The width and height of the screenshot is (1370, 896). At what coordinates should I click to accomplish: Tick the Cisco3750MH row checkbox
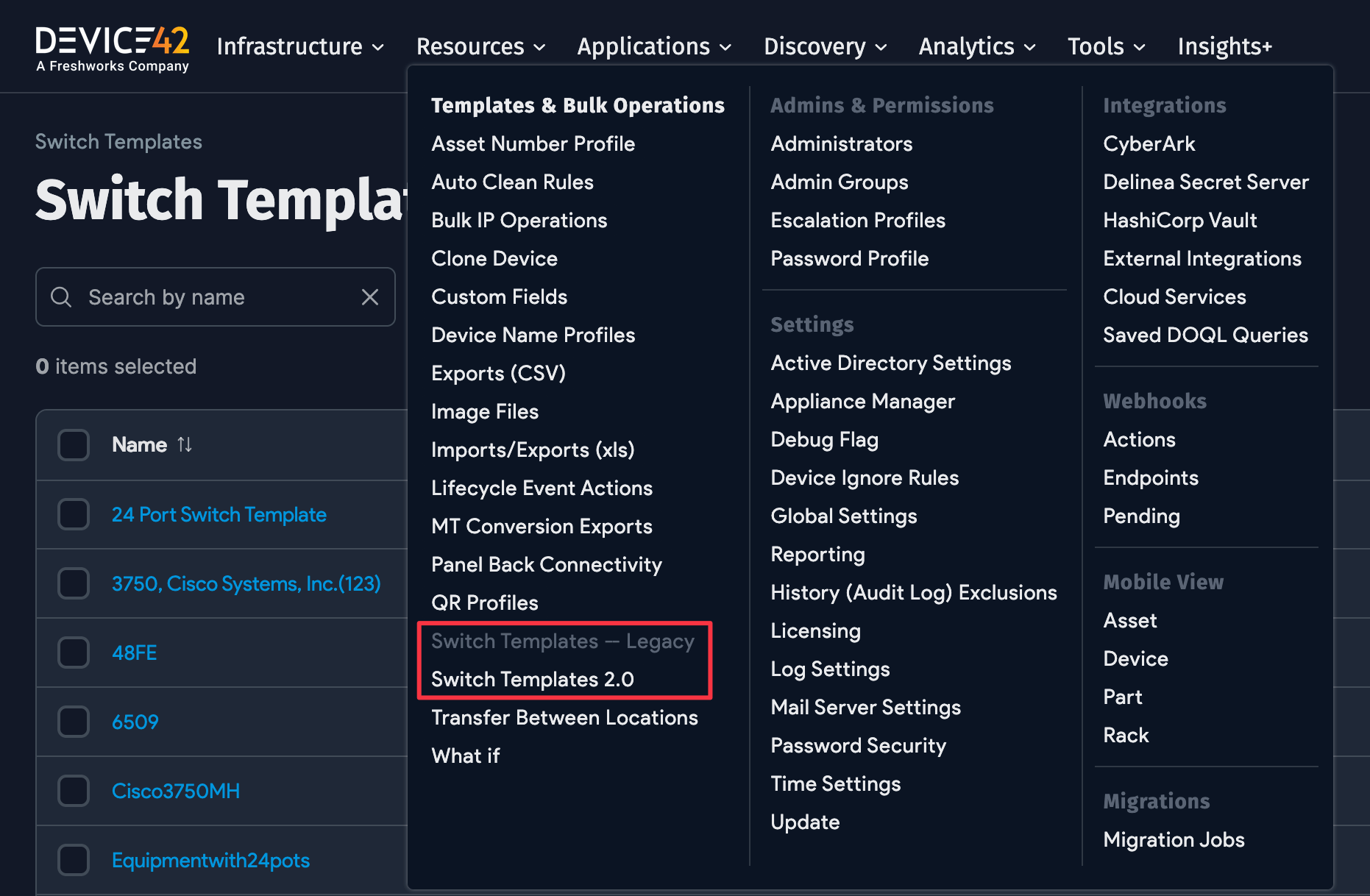click(74, 791)
